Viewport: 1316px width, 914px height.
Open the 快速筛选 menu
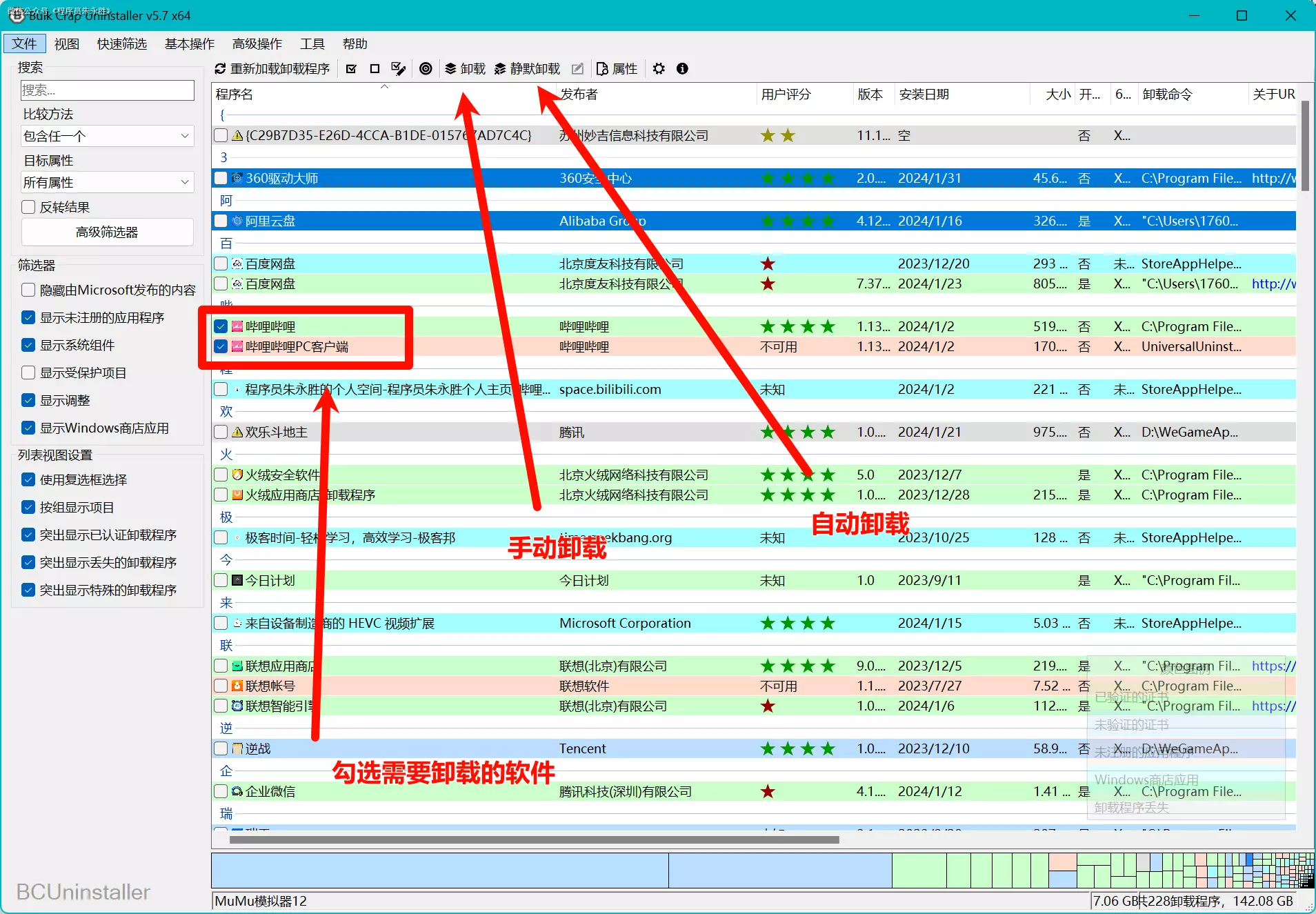click(x=121, y=44)
